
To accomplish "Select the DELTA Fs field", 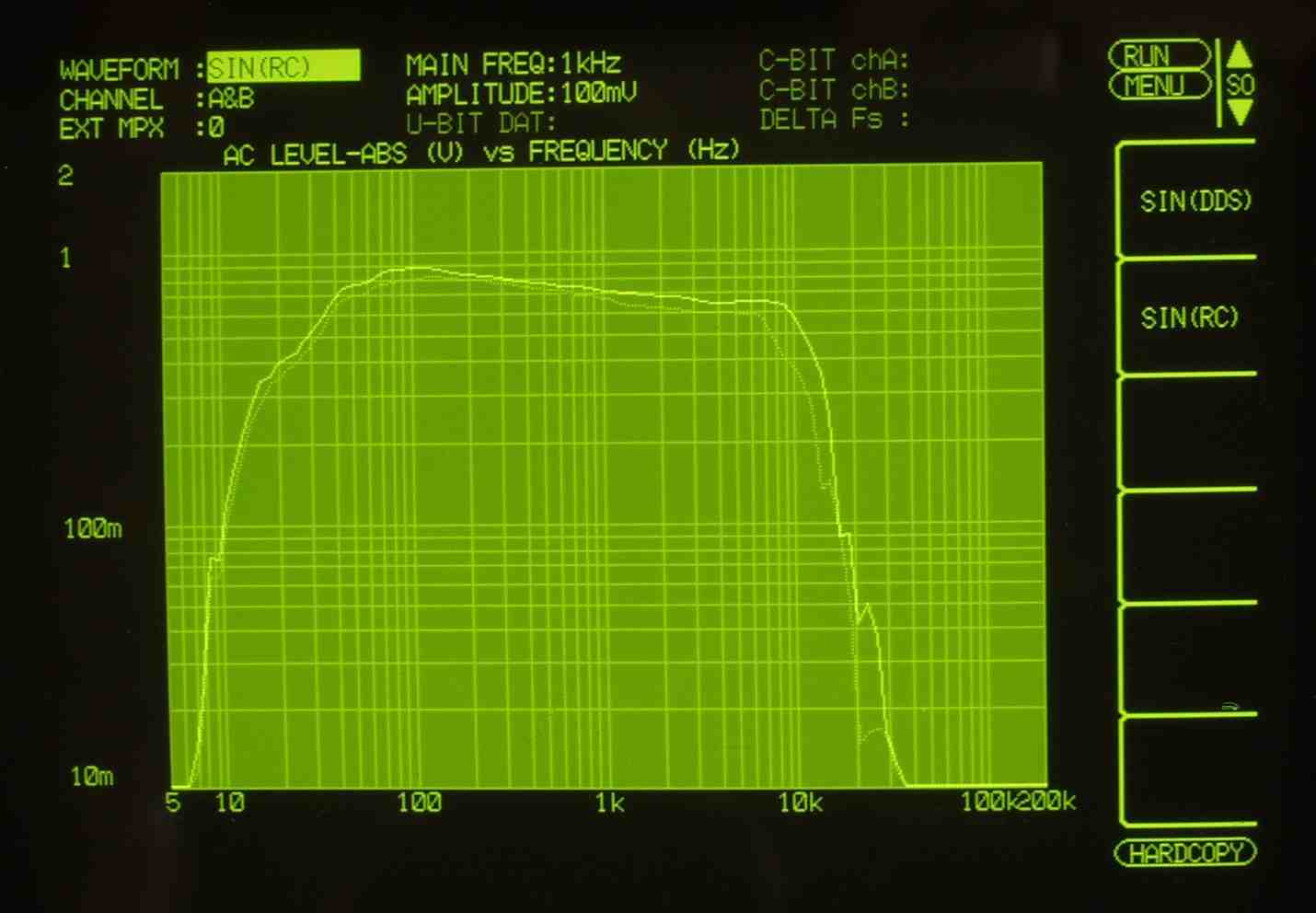I will (x=833, y=120).
